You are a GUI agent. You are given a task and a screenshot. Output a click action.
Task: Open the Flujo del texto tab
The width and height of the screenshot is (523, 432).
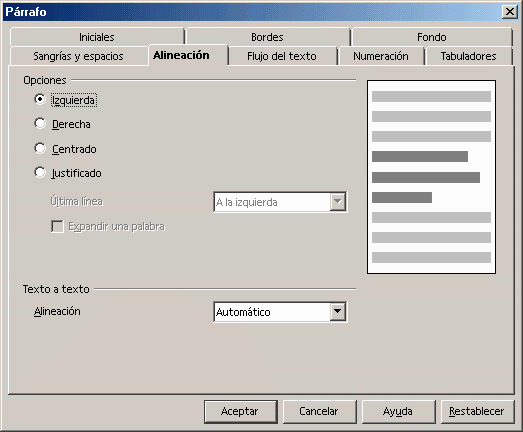pos(282,56)
